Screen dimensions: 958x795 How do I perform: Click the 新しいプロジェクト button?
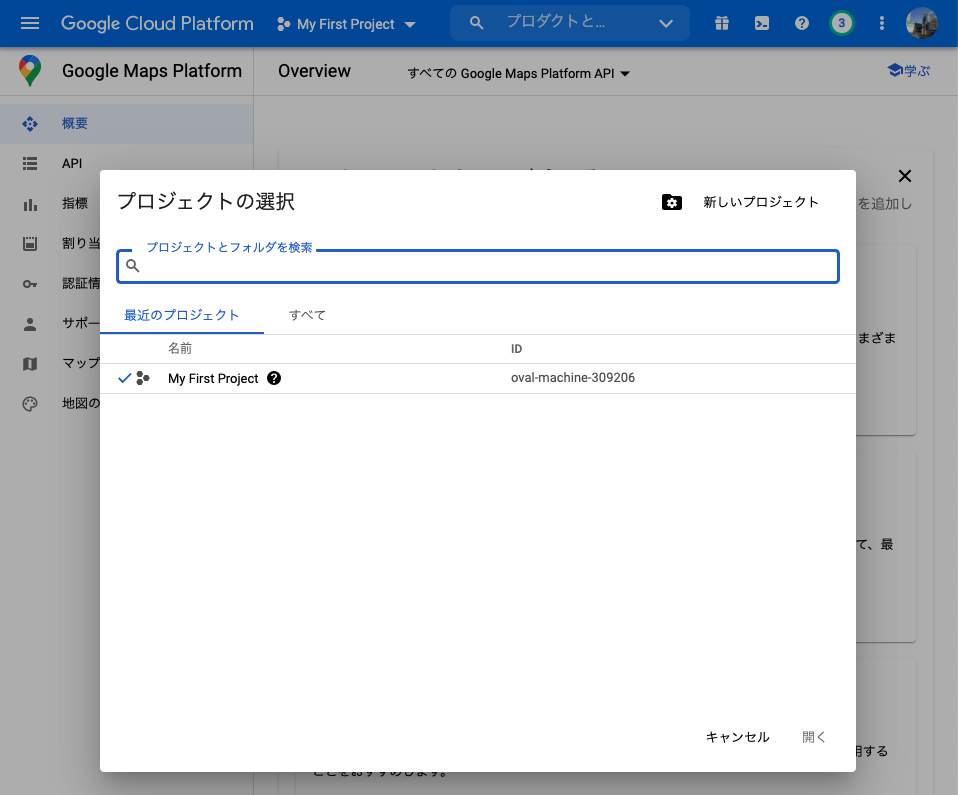[759, 201]
